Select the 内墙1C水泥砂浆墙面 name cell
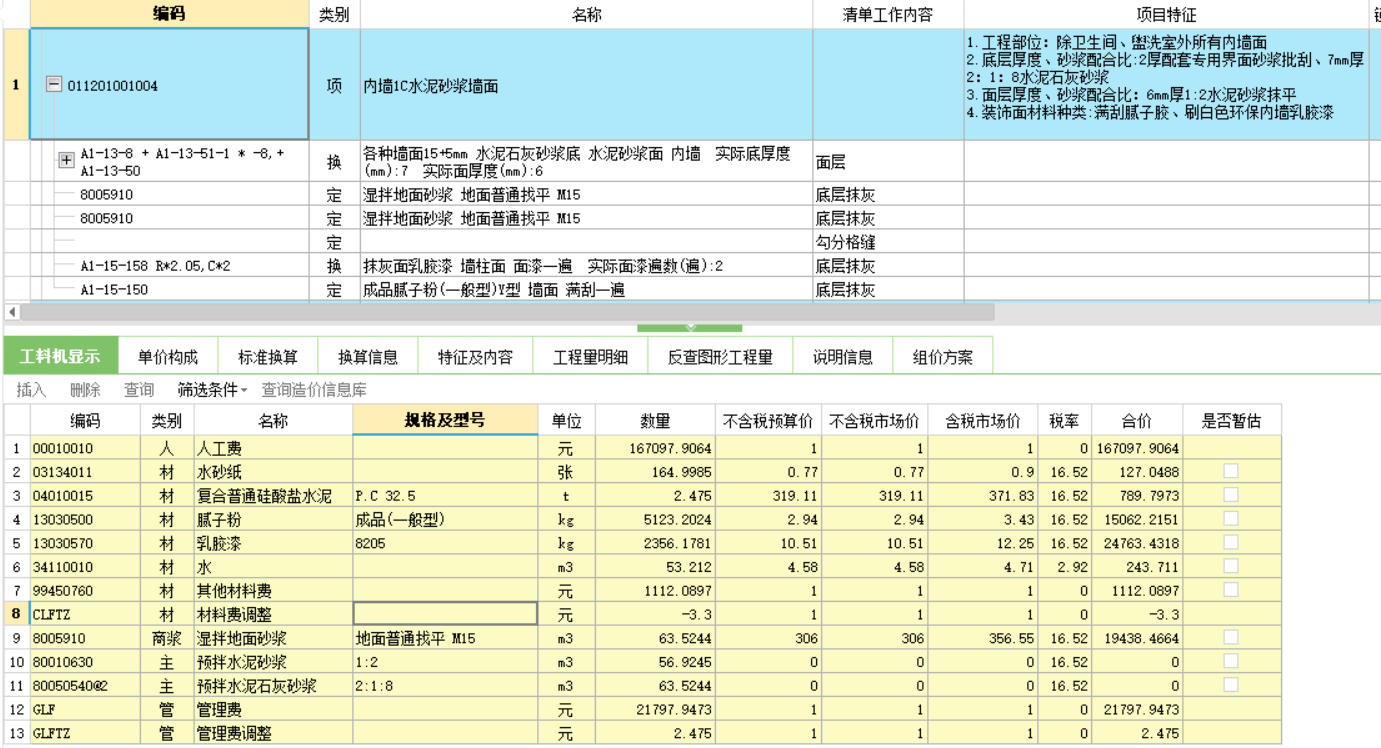 [586, 85]
